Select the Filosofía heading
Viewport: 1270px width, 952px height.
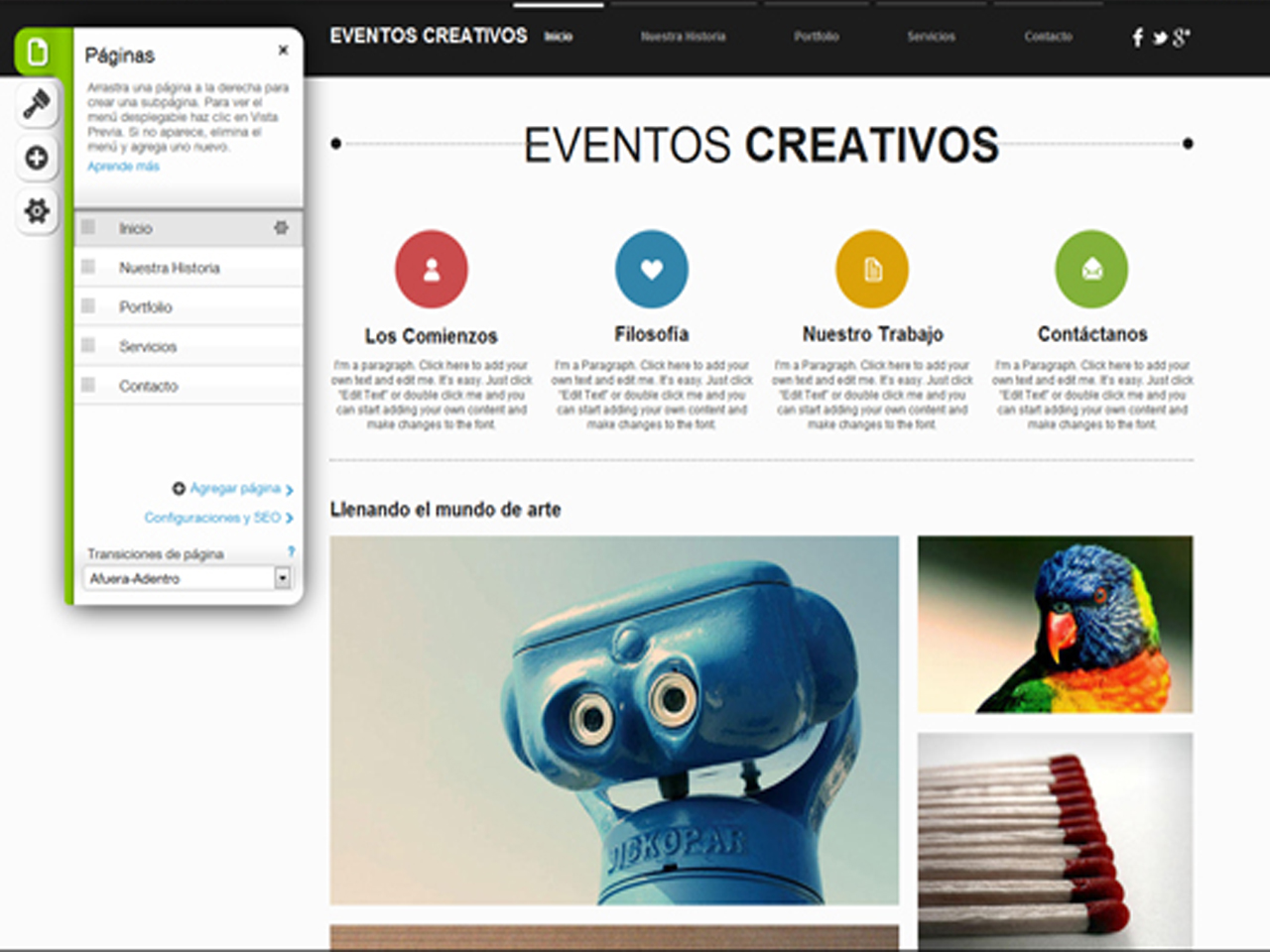pos(652,334)
